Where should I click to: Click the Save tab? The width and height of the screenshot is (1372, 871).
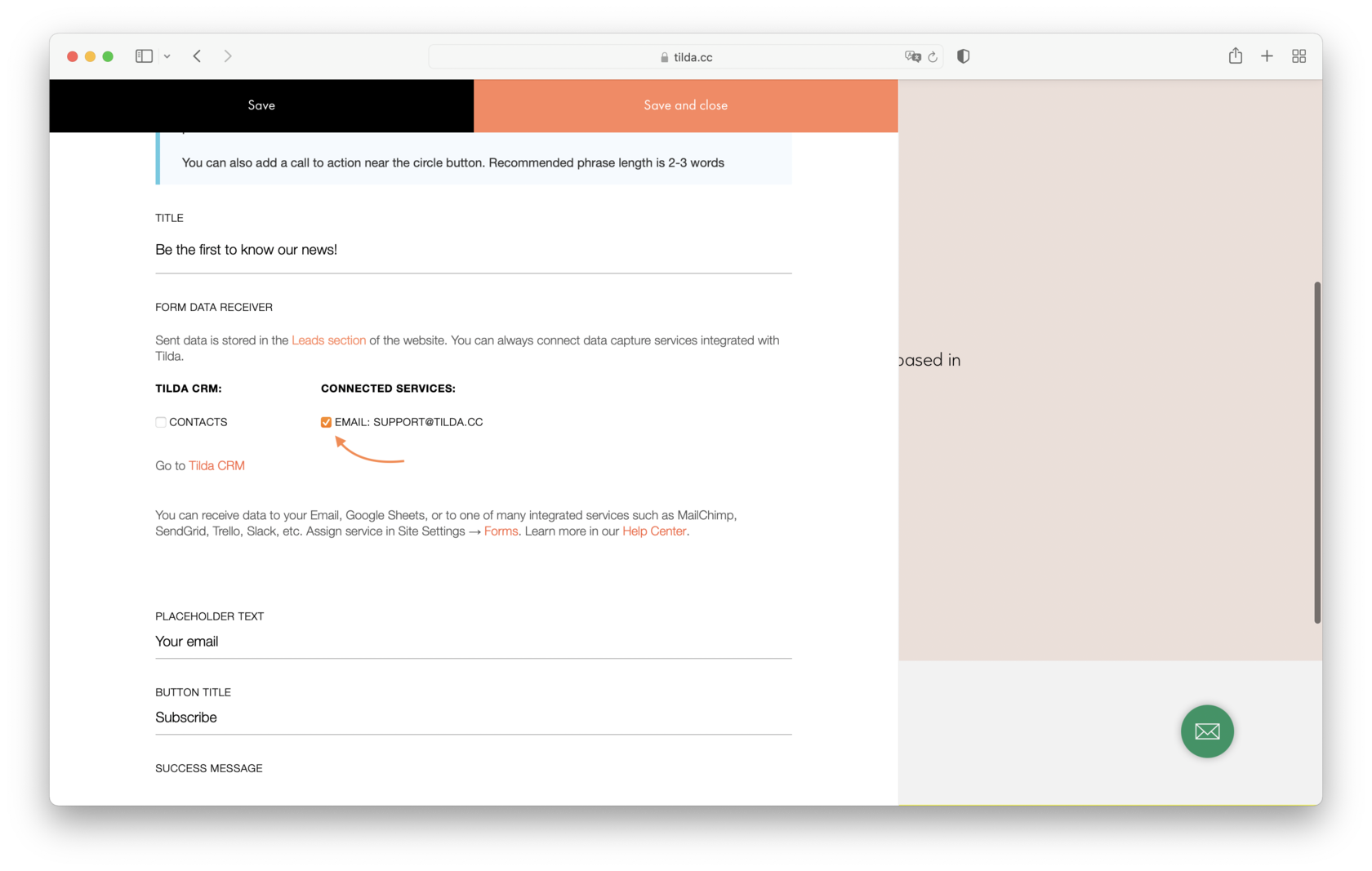point(261,105)
